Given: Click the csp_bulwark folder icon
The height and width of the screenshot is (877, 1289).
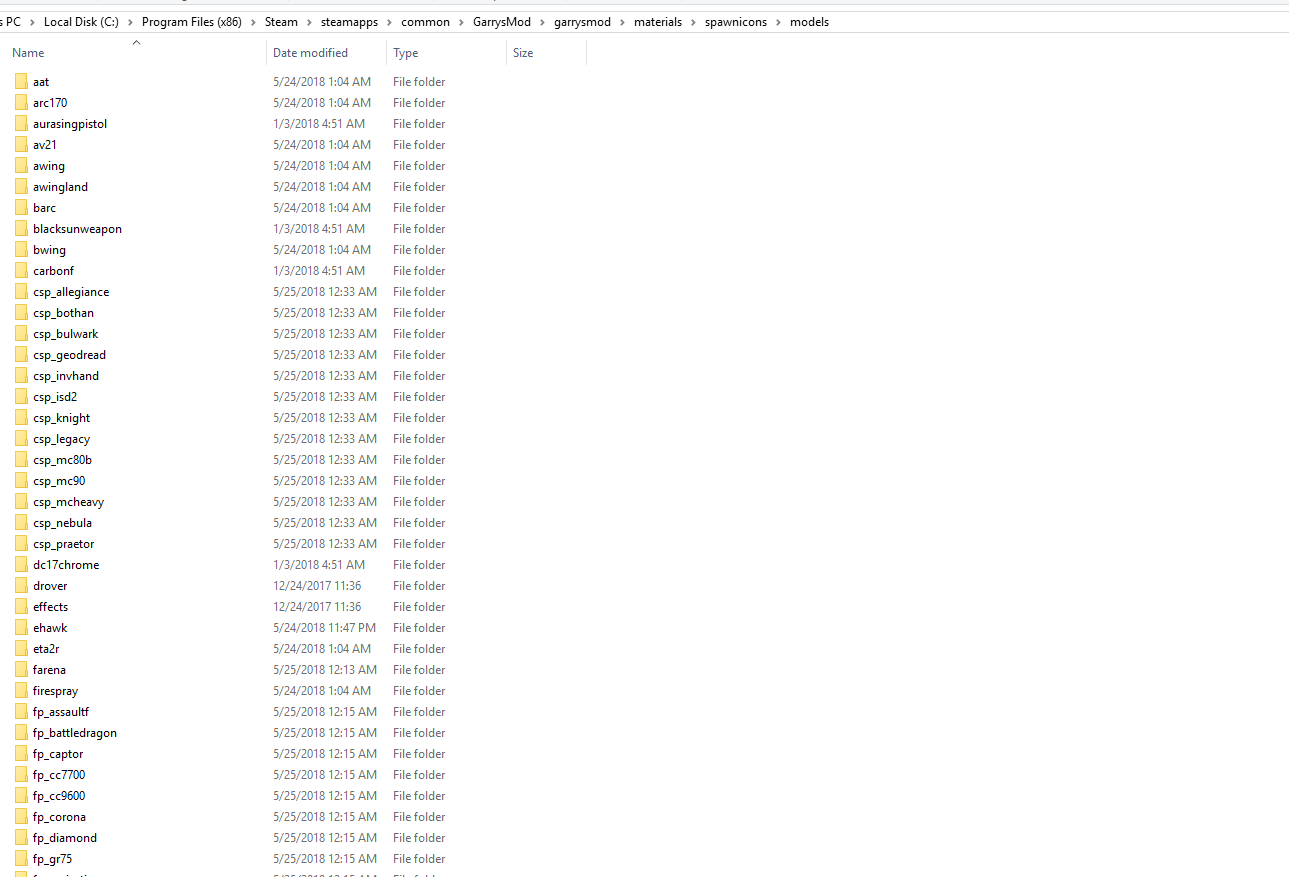Looking at the screenshot, I should (22, 334).
